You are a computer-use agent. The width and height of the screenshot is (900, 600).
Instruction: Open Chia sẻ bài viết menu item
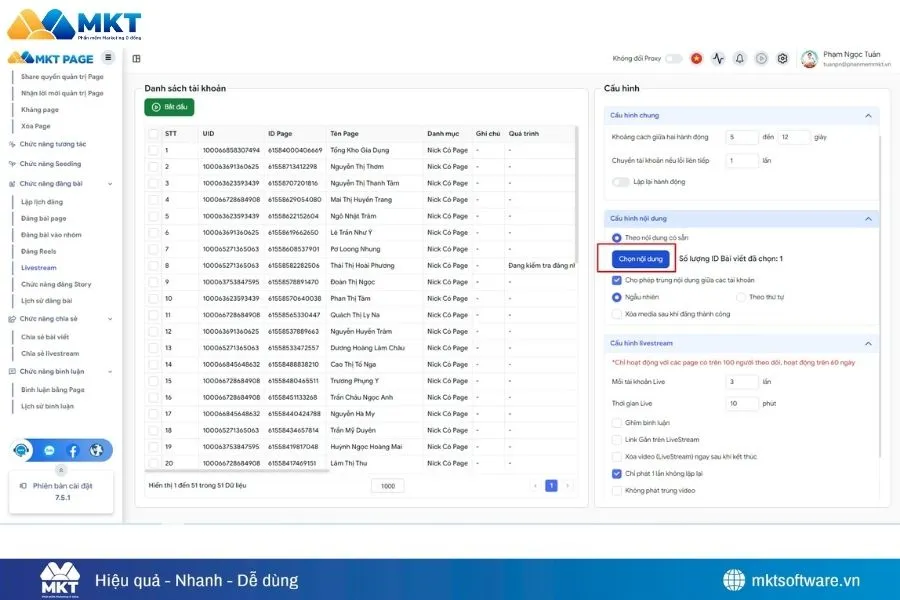tap(44, 337)
